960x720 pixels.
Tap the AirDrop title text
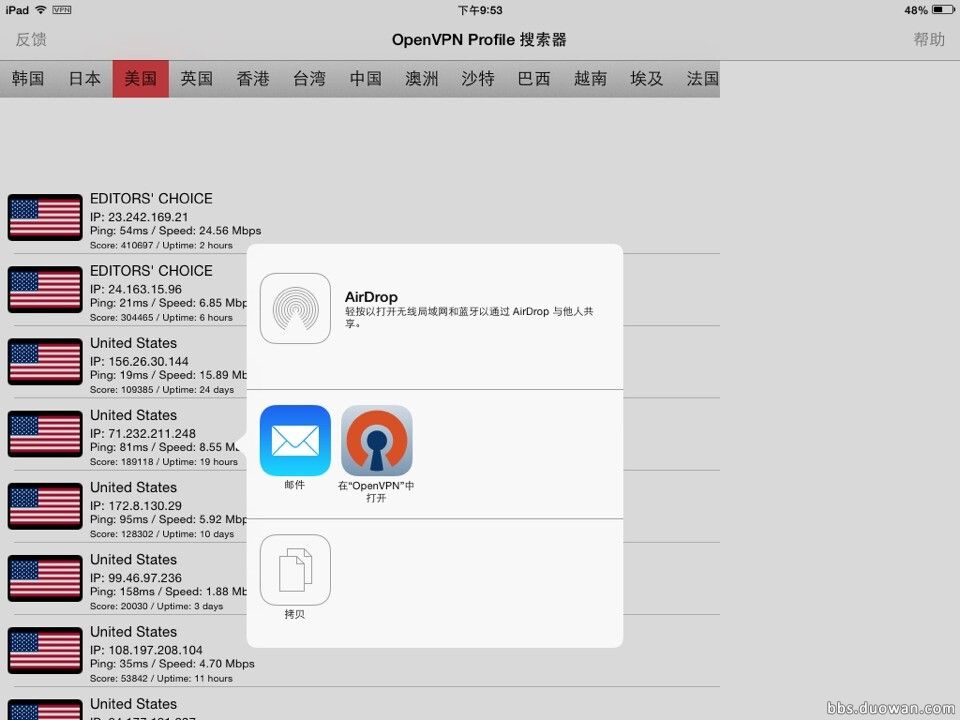coord(371,297)
